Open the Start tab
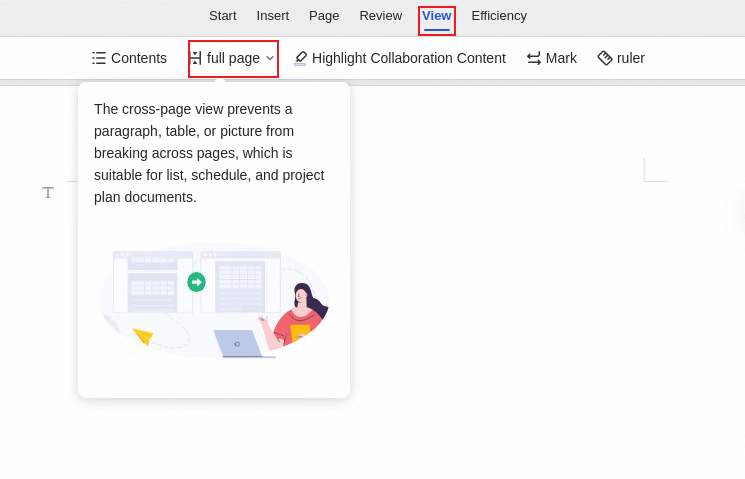This screenshot has height=479, width=745. pyautogui.click(x=222, y=16)
